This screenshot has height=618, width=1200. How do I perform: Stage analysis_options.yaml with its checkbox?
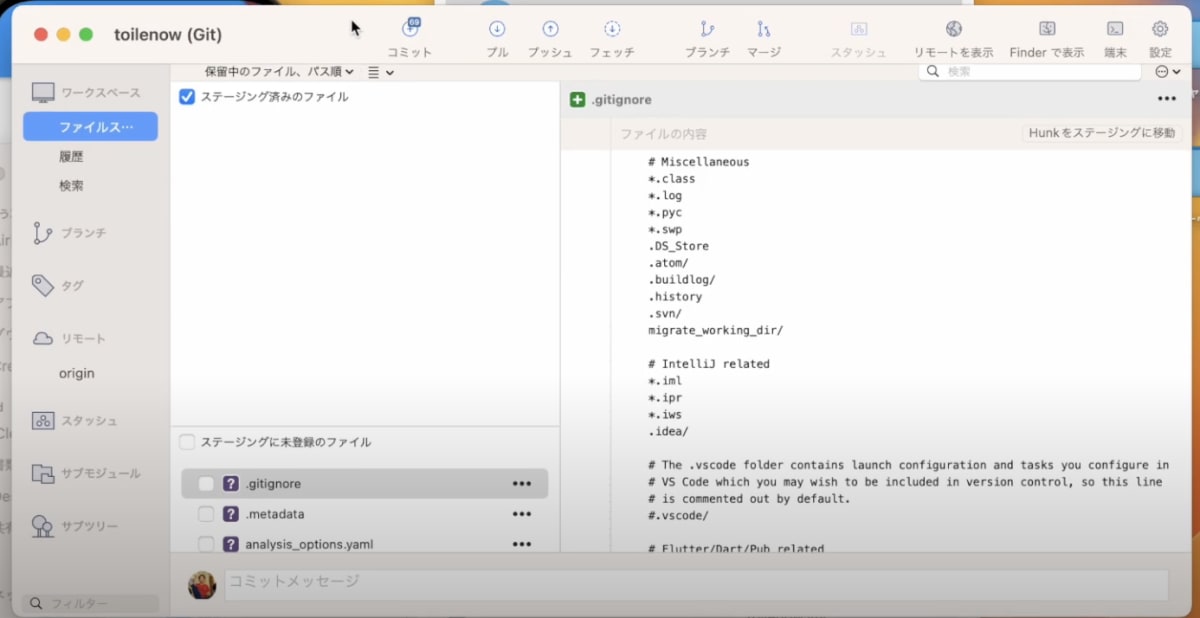[206, 545]
